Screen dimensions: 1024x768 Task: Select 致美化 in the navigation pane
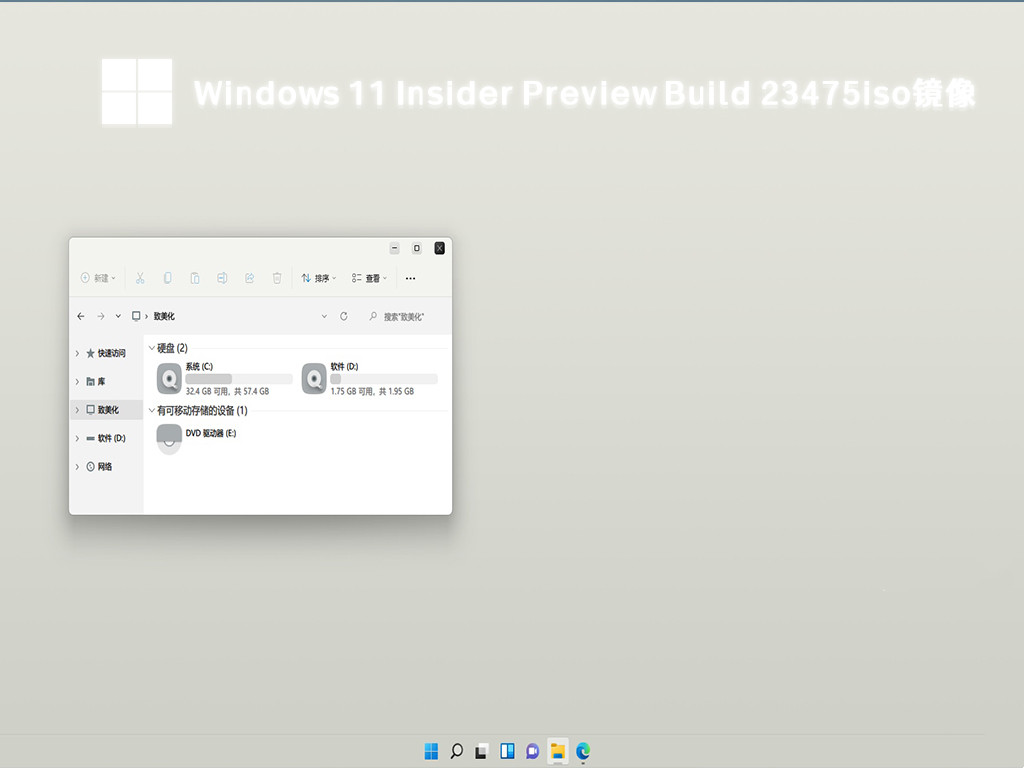[x=107, y=409]
